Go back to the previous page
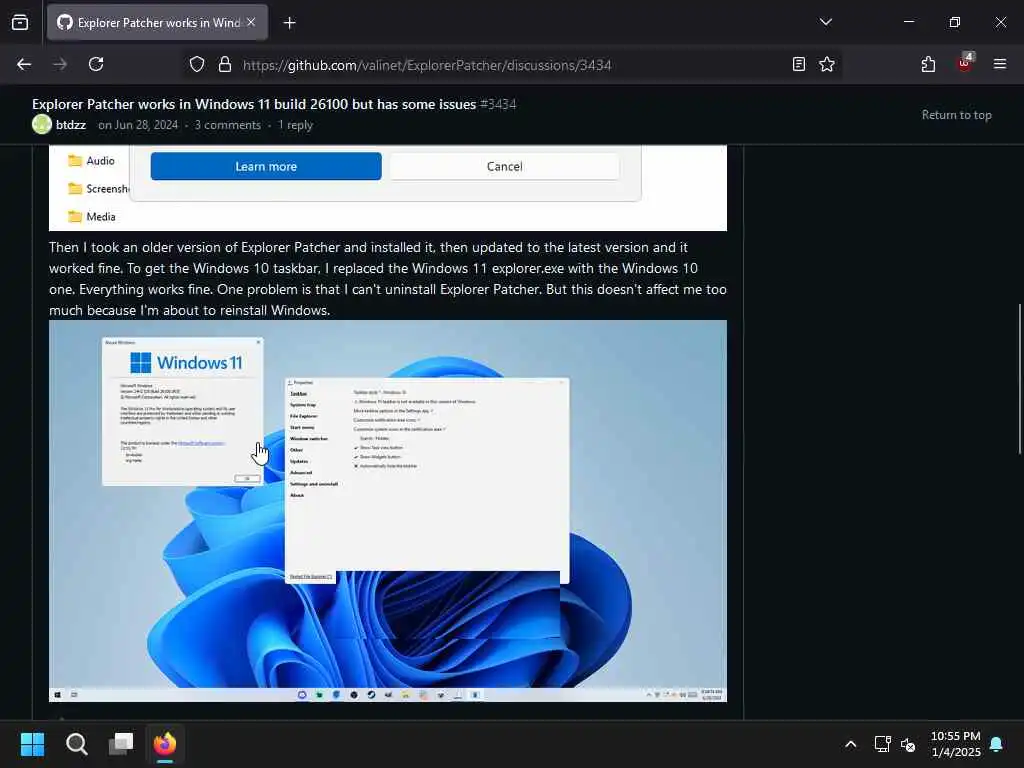The height and width of the screenshot is (768, 1024). pyautogui.click(x=24, y=64)
